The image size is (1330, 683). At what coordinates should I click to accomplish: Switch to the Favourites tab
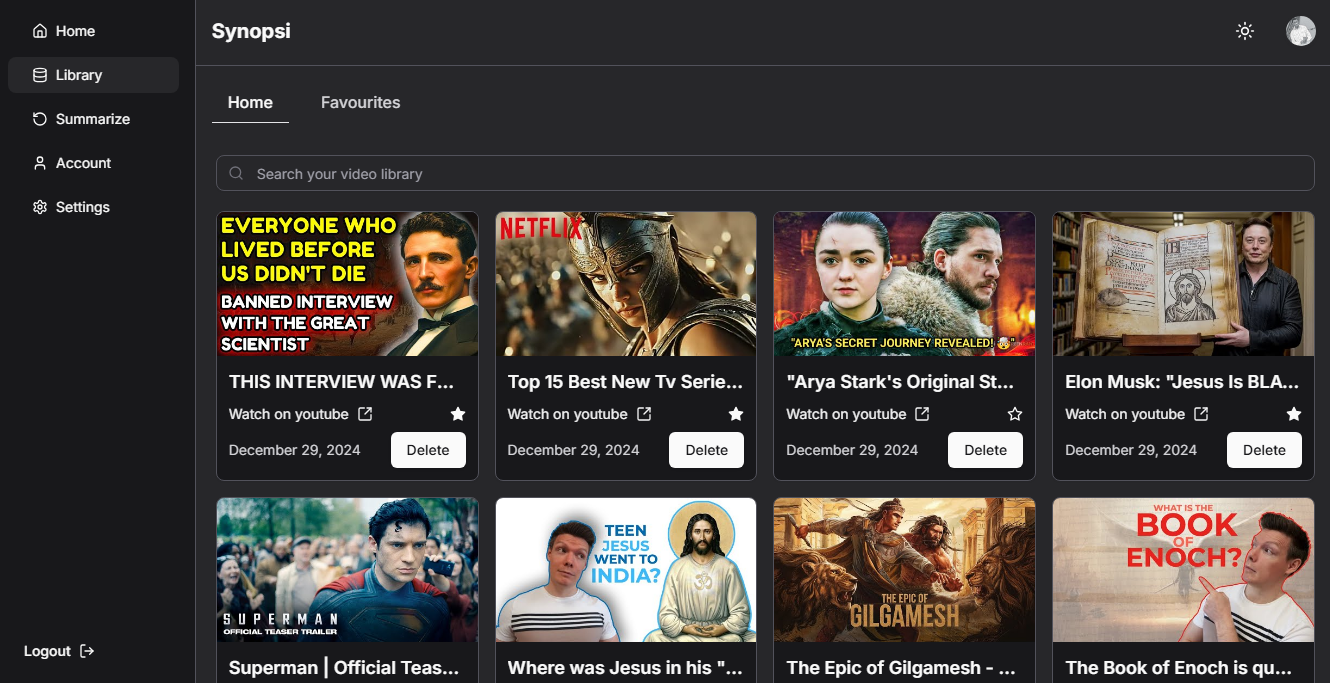pos(360,102)
